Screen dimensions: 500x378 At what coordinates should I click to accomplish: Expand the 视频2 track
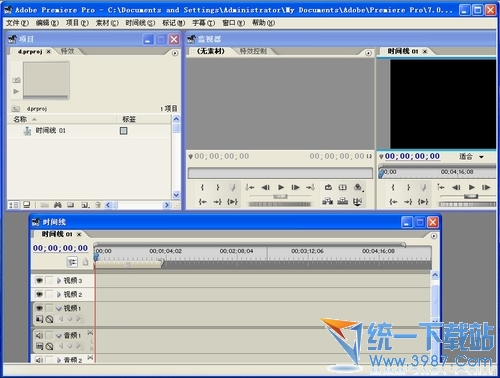[59, 294]
